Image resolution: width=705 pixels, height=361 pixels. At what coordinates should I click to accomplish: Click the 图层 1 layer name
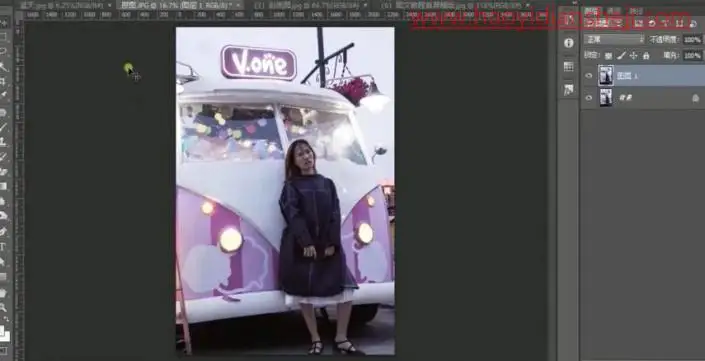click(627, 76)
